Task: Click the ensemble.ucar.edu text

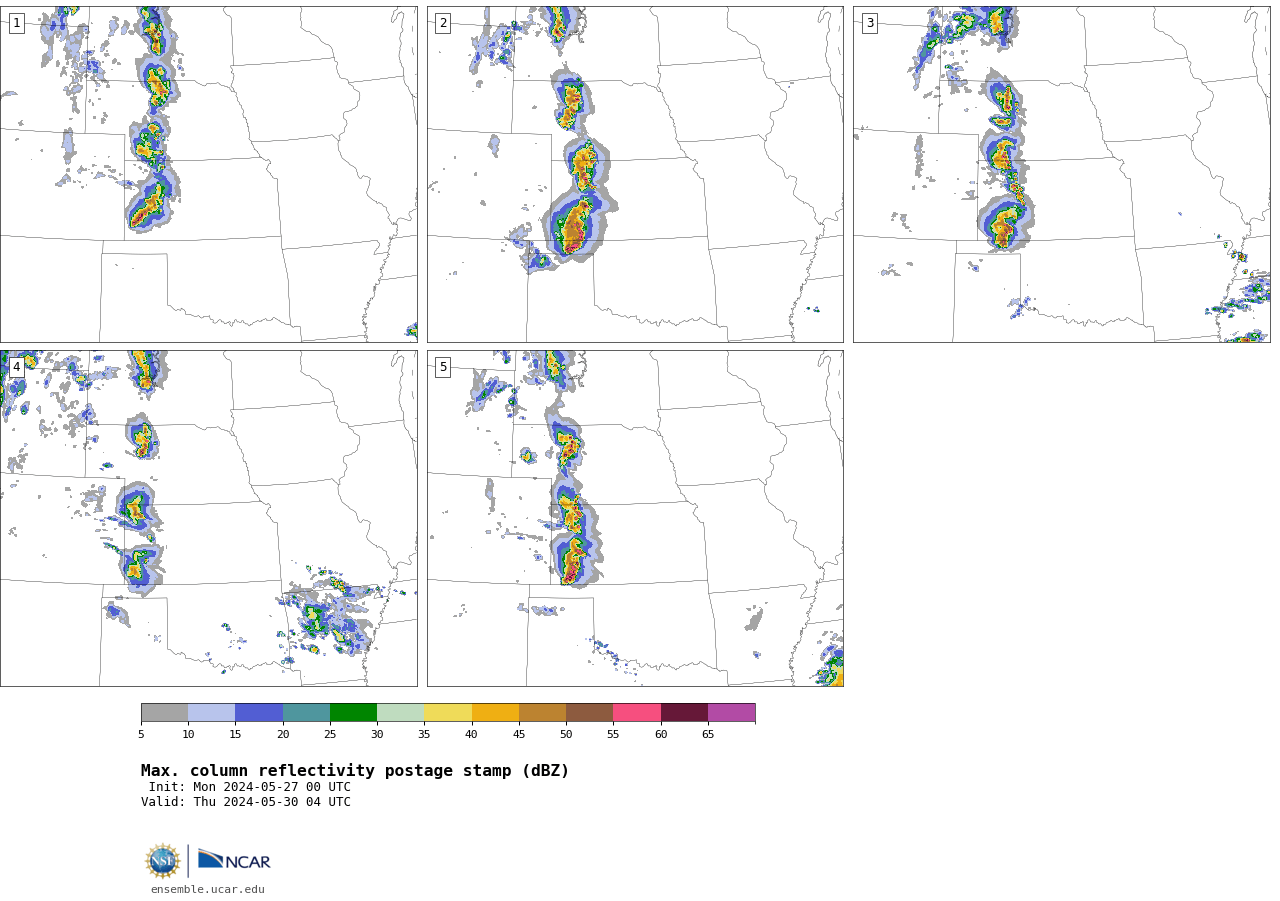Action: (208, 890)
